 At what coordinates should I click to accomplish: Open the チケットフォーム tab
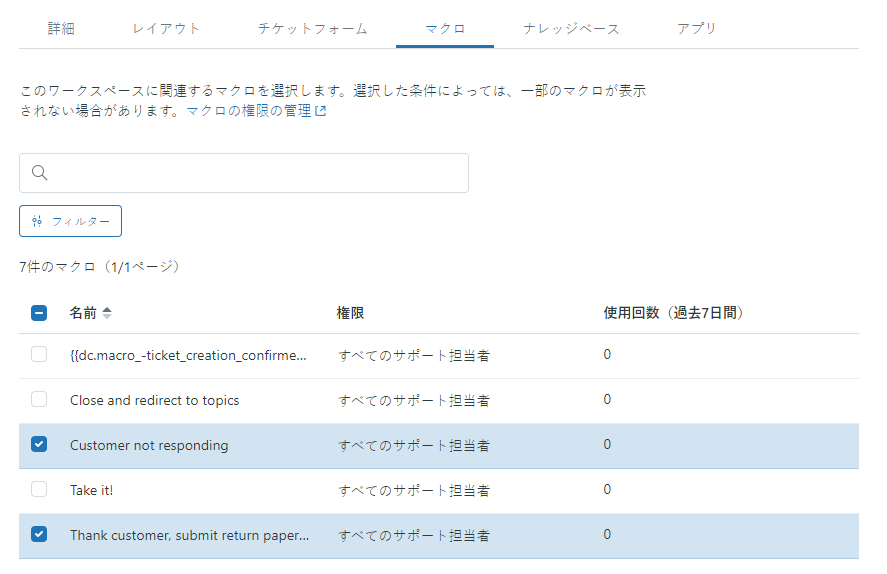(x=313, y=28)
